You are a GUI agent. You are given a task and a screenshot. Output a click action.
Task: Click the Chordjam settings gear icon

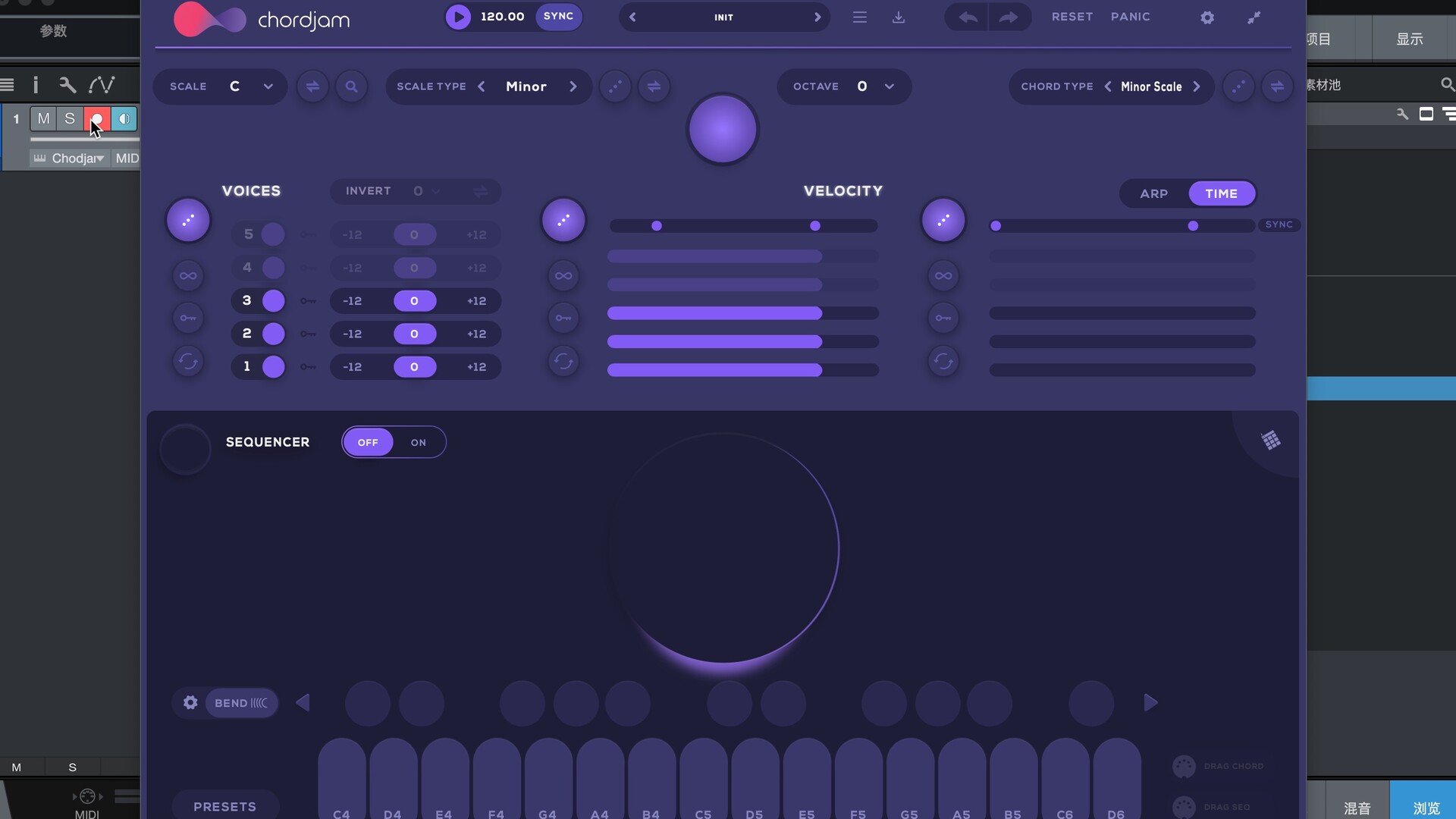coord(1207,17)
